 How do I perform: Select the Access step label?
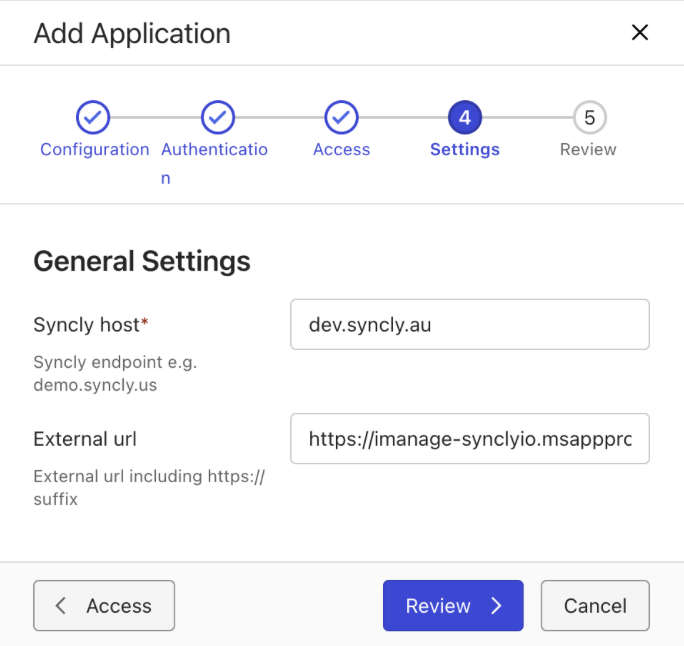[342, 150]
